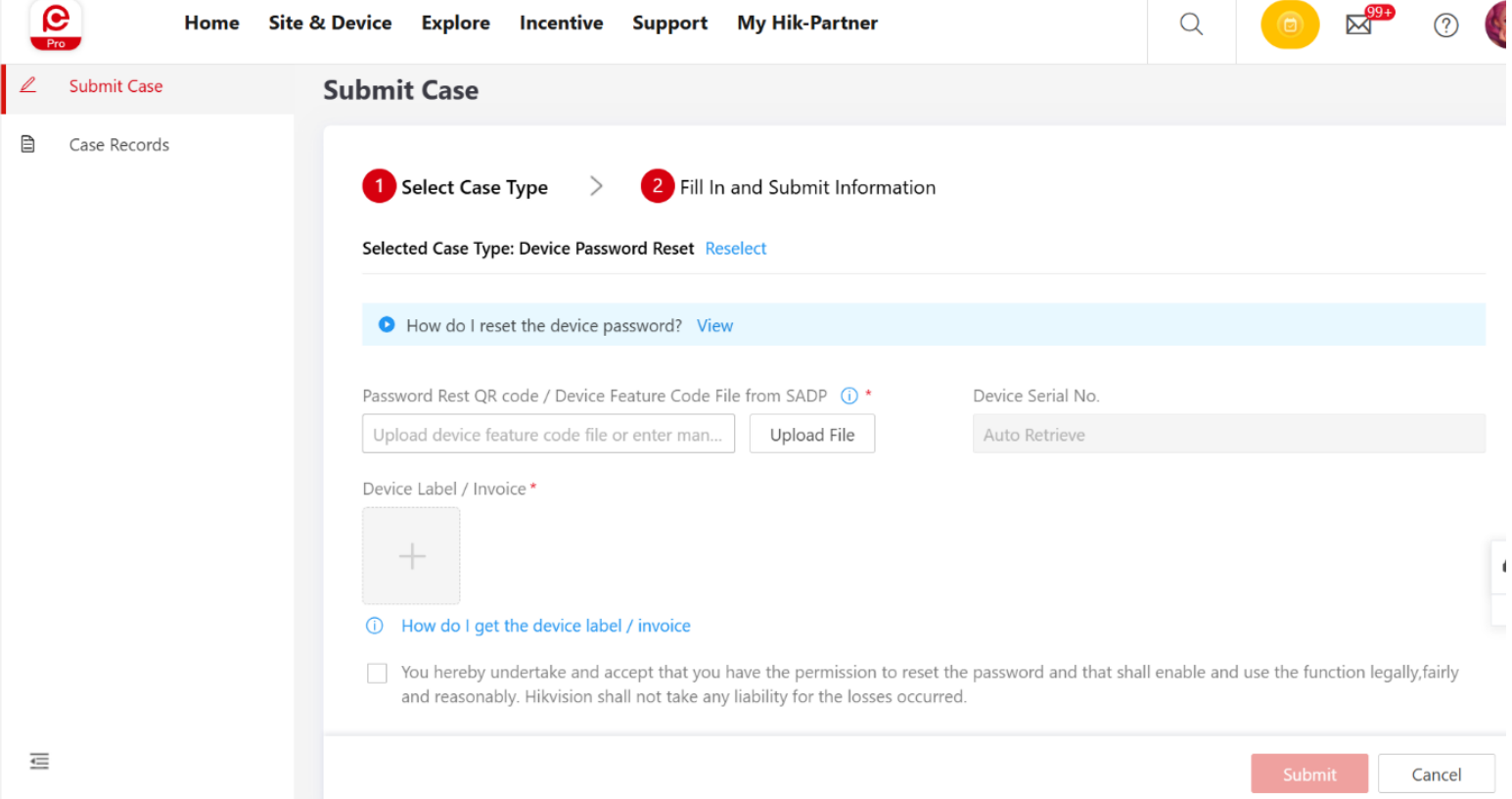Screen dimensions: 1512x799
Task: Click the device feature code input field
Action: click(x=548, y=434)
